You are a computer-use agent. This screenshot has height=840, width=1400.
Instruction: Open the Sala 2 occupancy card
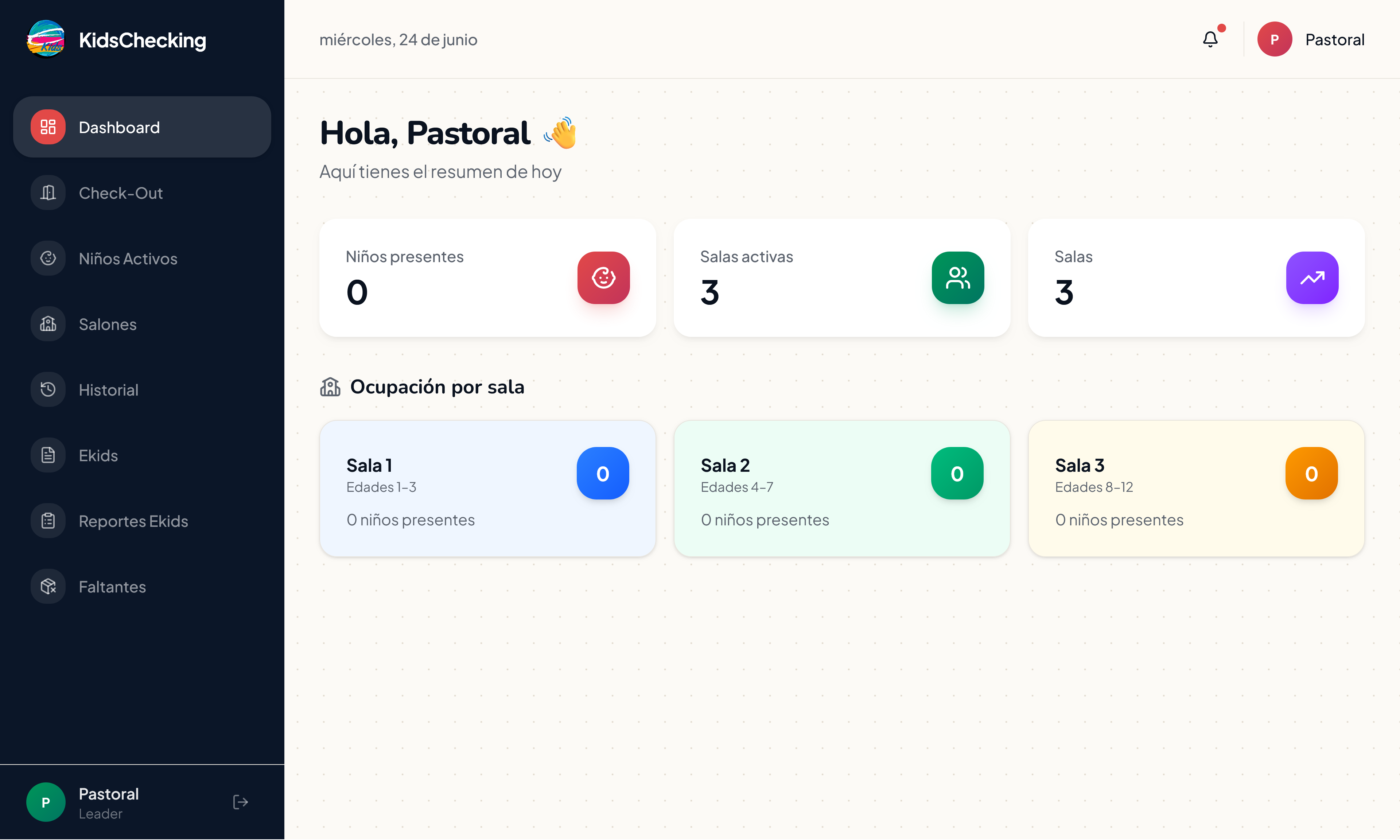[x=841, y=489]
